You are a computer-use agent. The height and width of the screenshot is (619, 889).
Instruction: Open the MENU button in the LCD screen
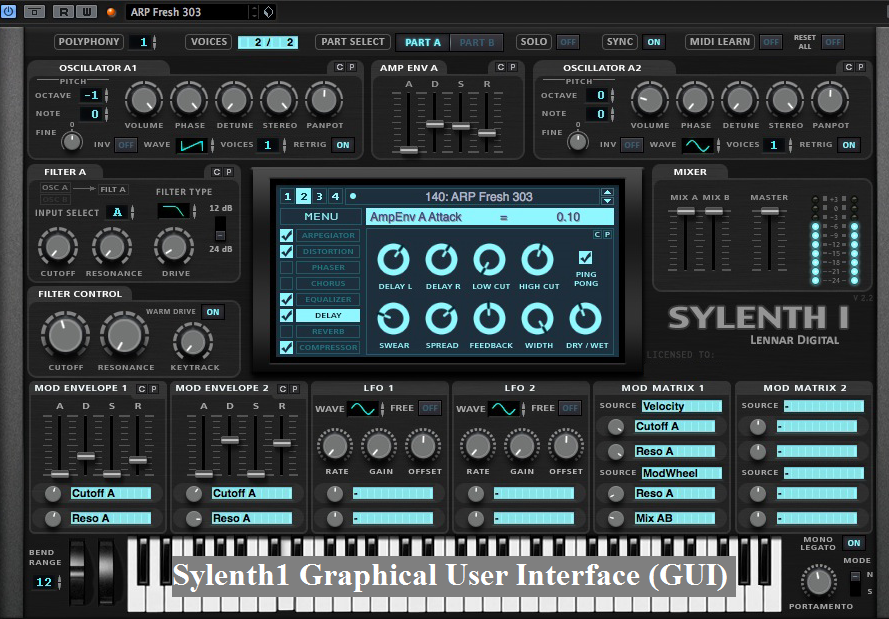[x=319, y=217]
